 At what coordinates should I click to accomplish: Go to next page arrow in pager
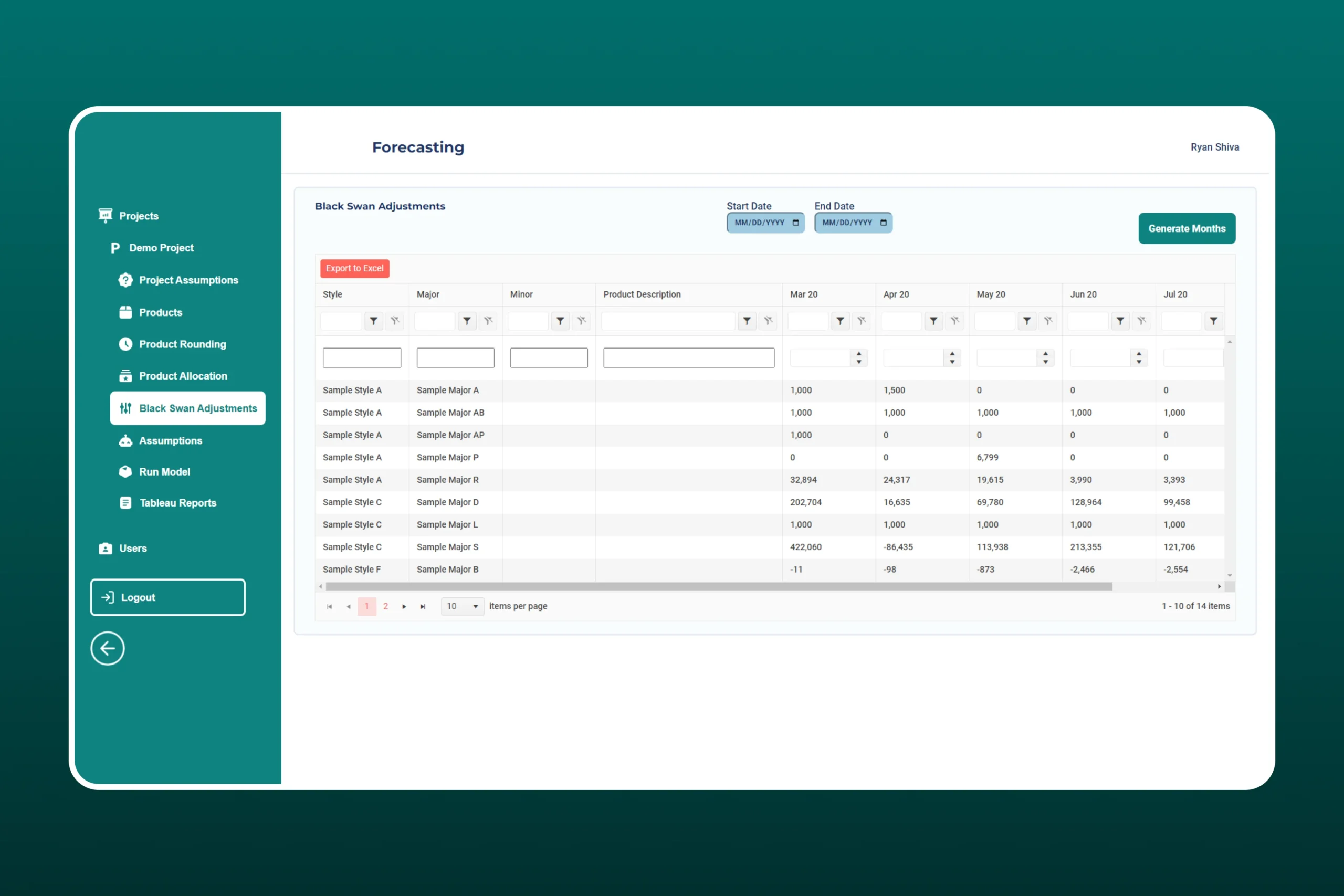coord(404,606)
